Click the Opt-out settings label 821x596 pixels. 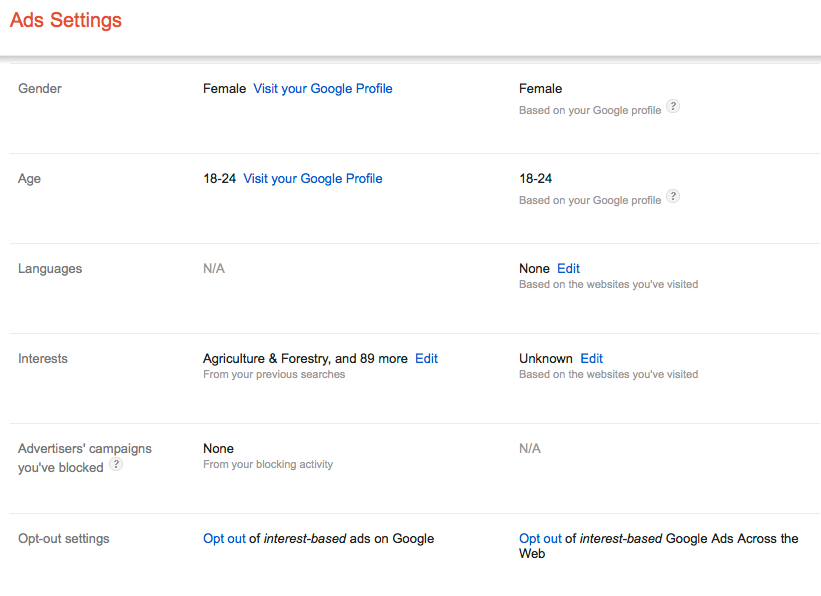pyautogui.click(x=64, y=539)
